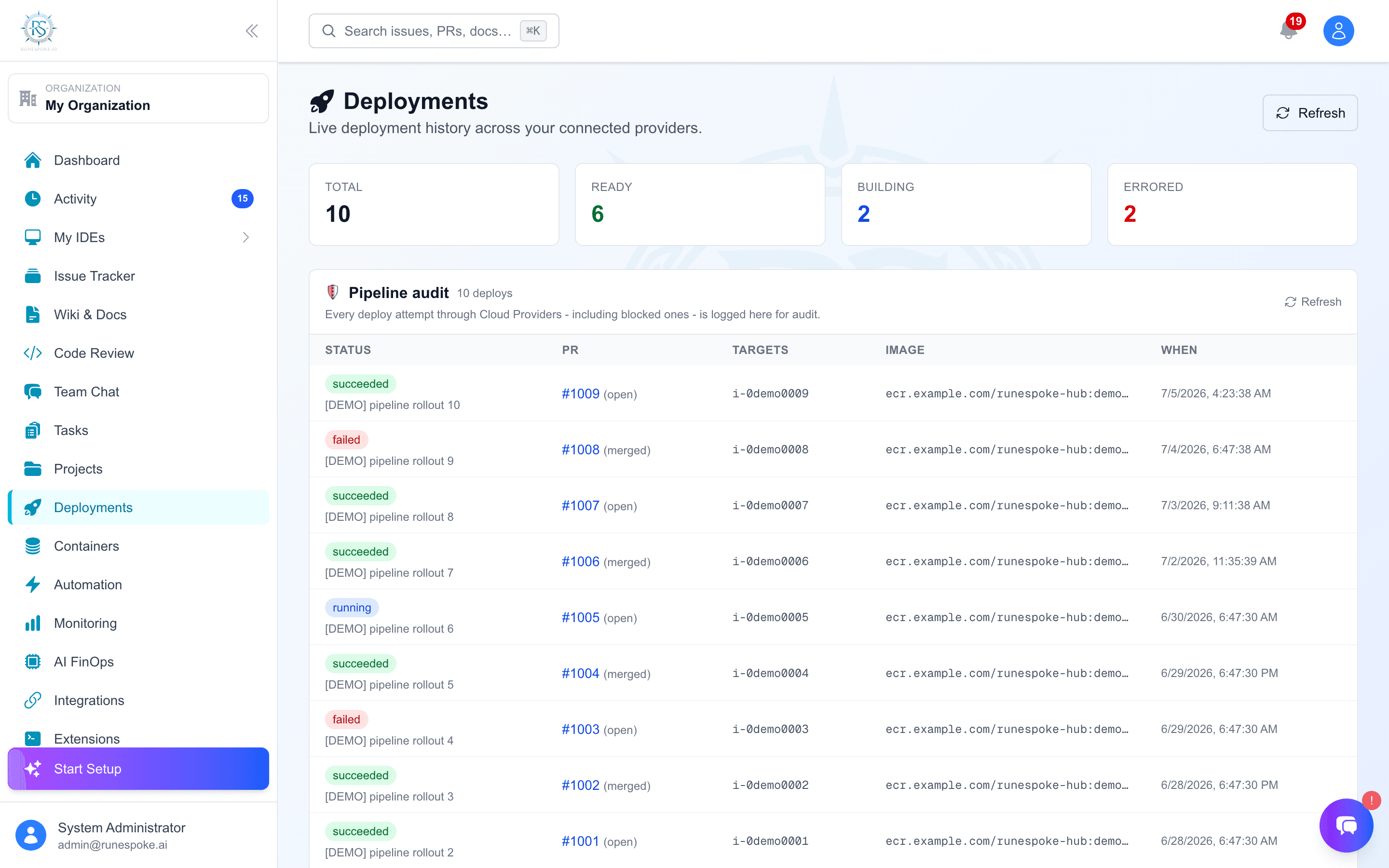
Task: Click the "10 deploys" count label
Action: (x=484, y=293)
